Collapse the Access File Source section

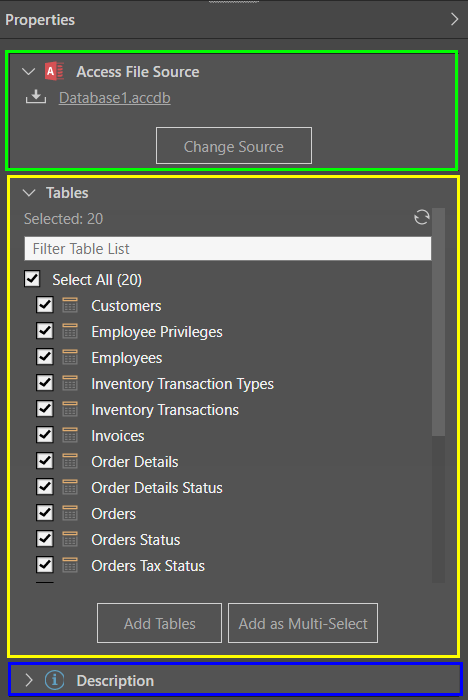29,71
